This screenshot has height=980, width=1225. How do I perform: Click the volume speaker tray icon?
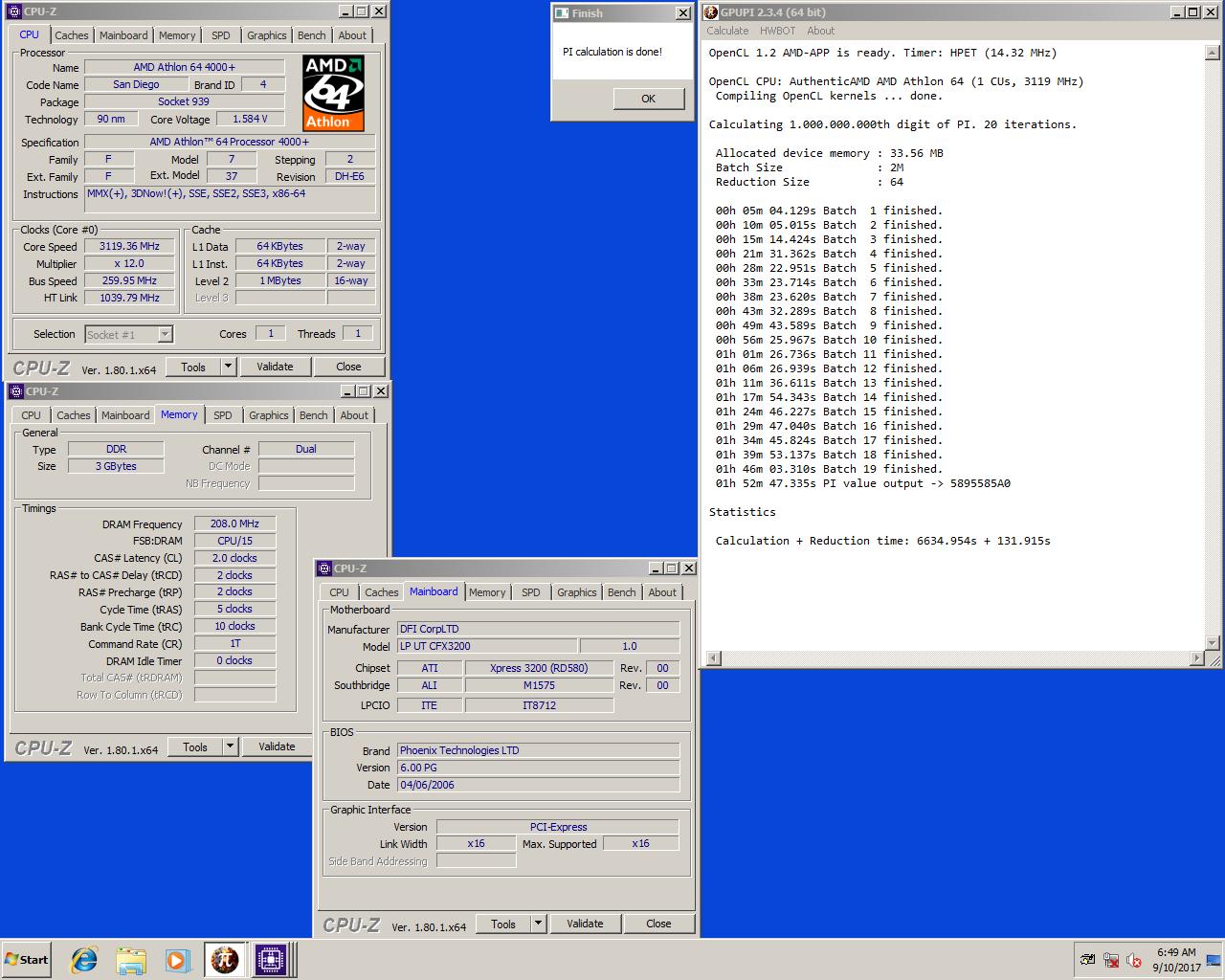point(1134,960)
